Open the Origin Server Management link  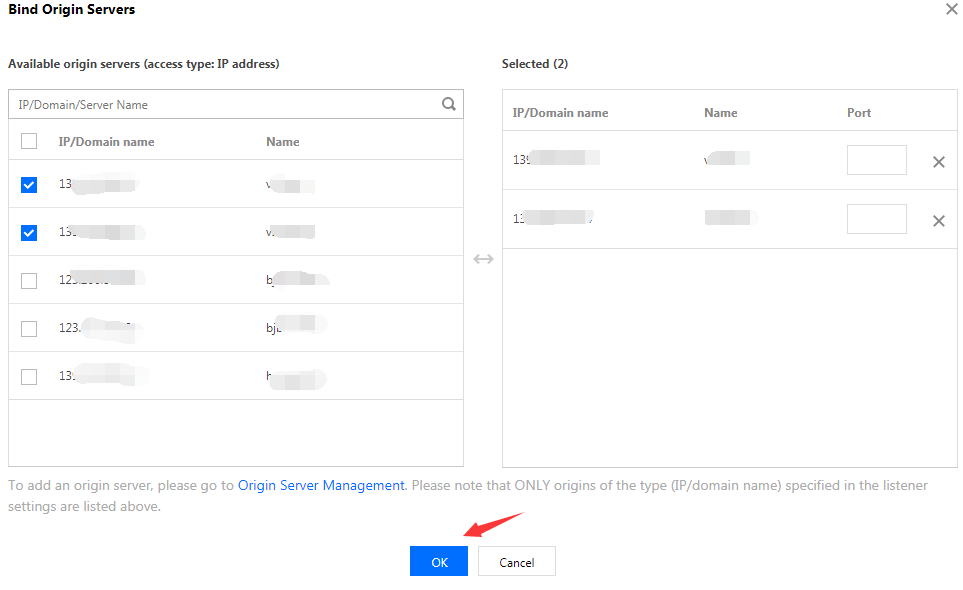(321, 486)
